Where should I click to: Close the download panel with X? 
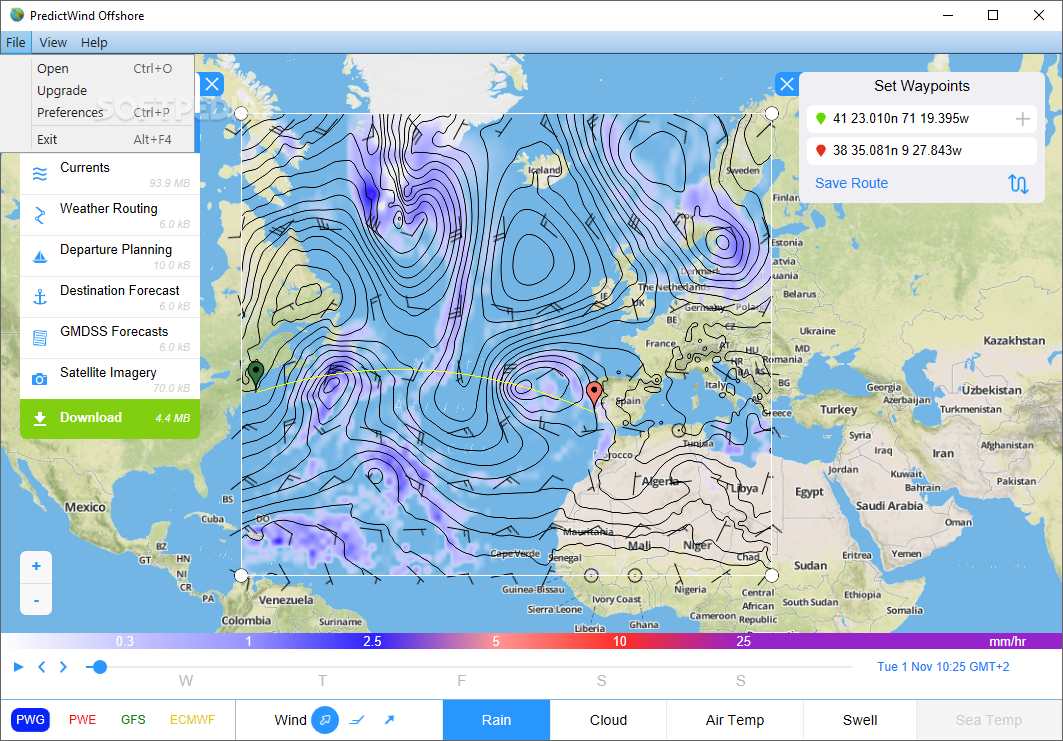(212, 84)
